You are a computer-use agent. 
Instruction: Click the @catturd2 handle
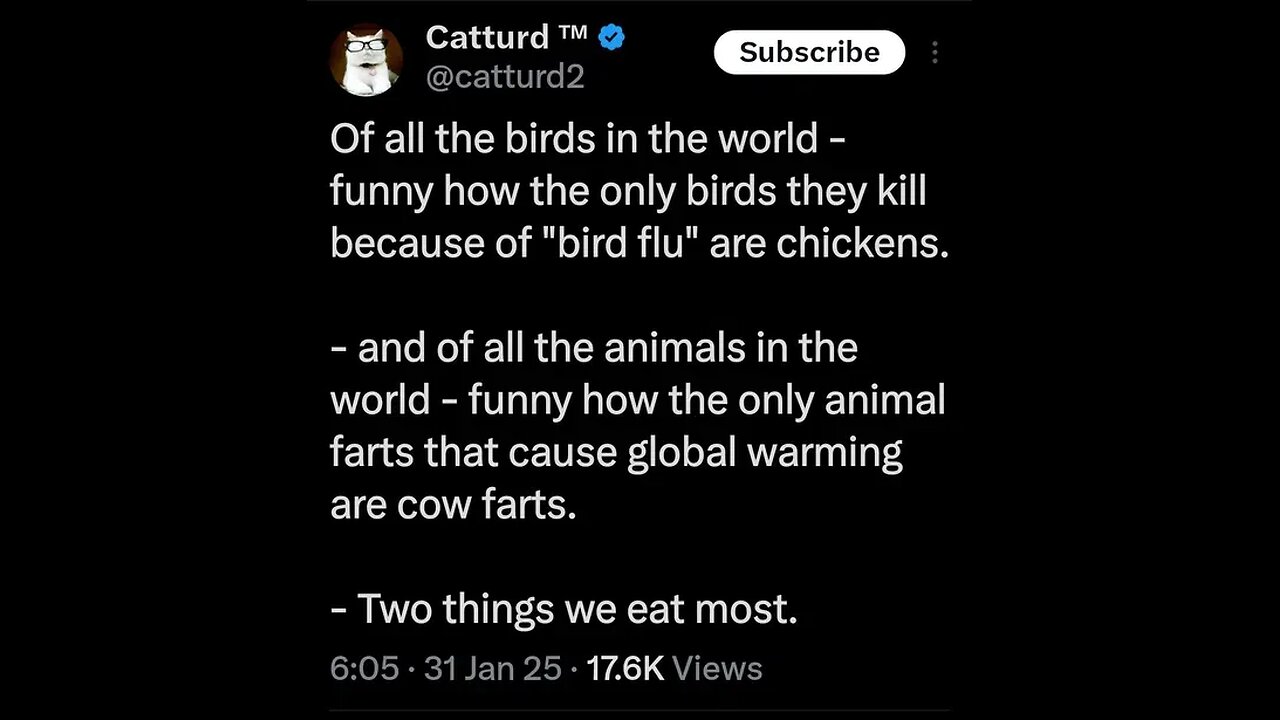coord(505,77)
